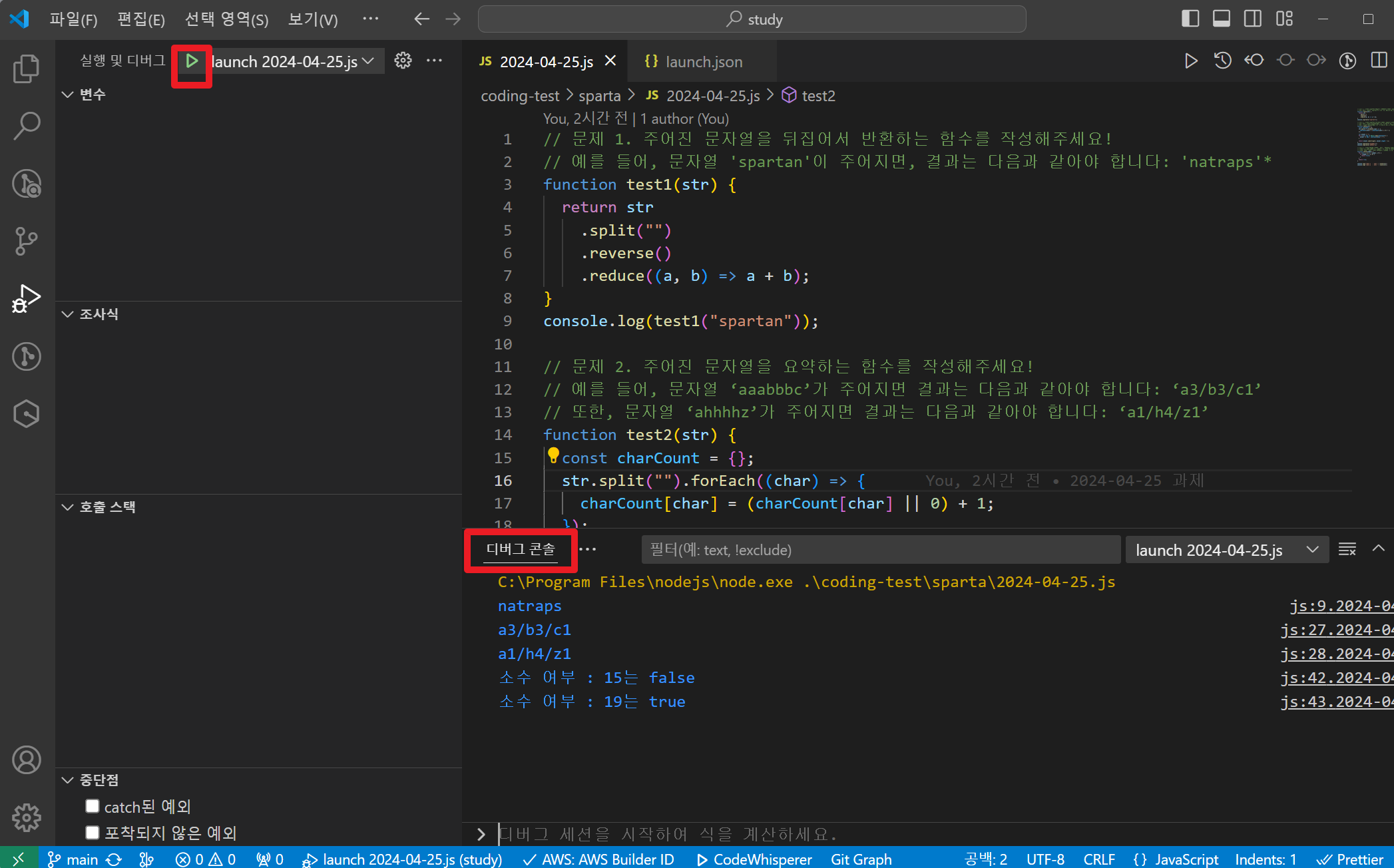Toggle the primary side bar layout icon
This screenshot has width=1394, height=868.
click(1190, 19)
